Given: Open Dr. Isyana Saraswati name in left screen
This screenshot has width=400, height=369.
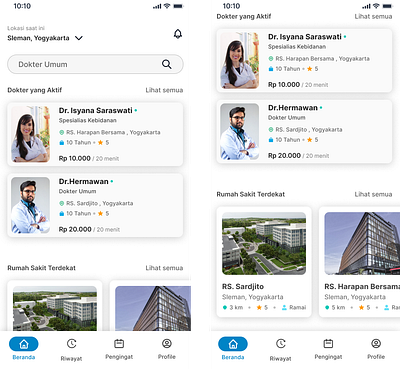Looking at the screenshot, I should pos(95,110).
